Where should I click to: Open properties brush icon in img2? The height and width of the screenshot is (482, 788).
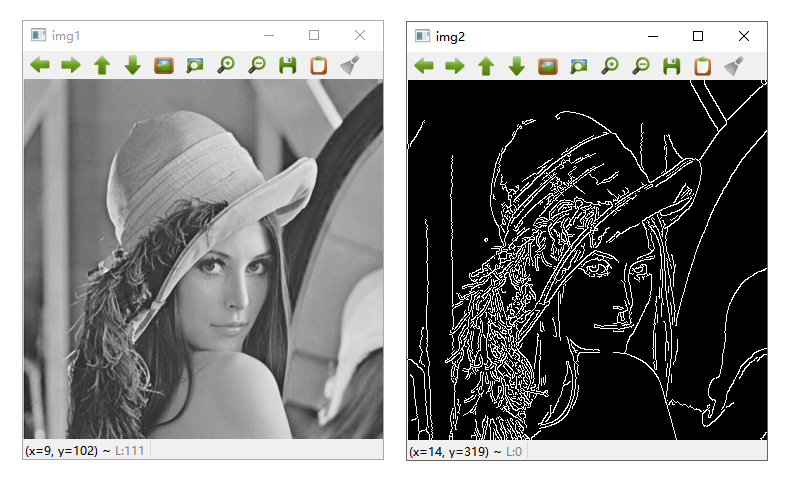(734, 66)
